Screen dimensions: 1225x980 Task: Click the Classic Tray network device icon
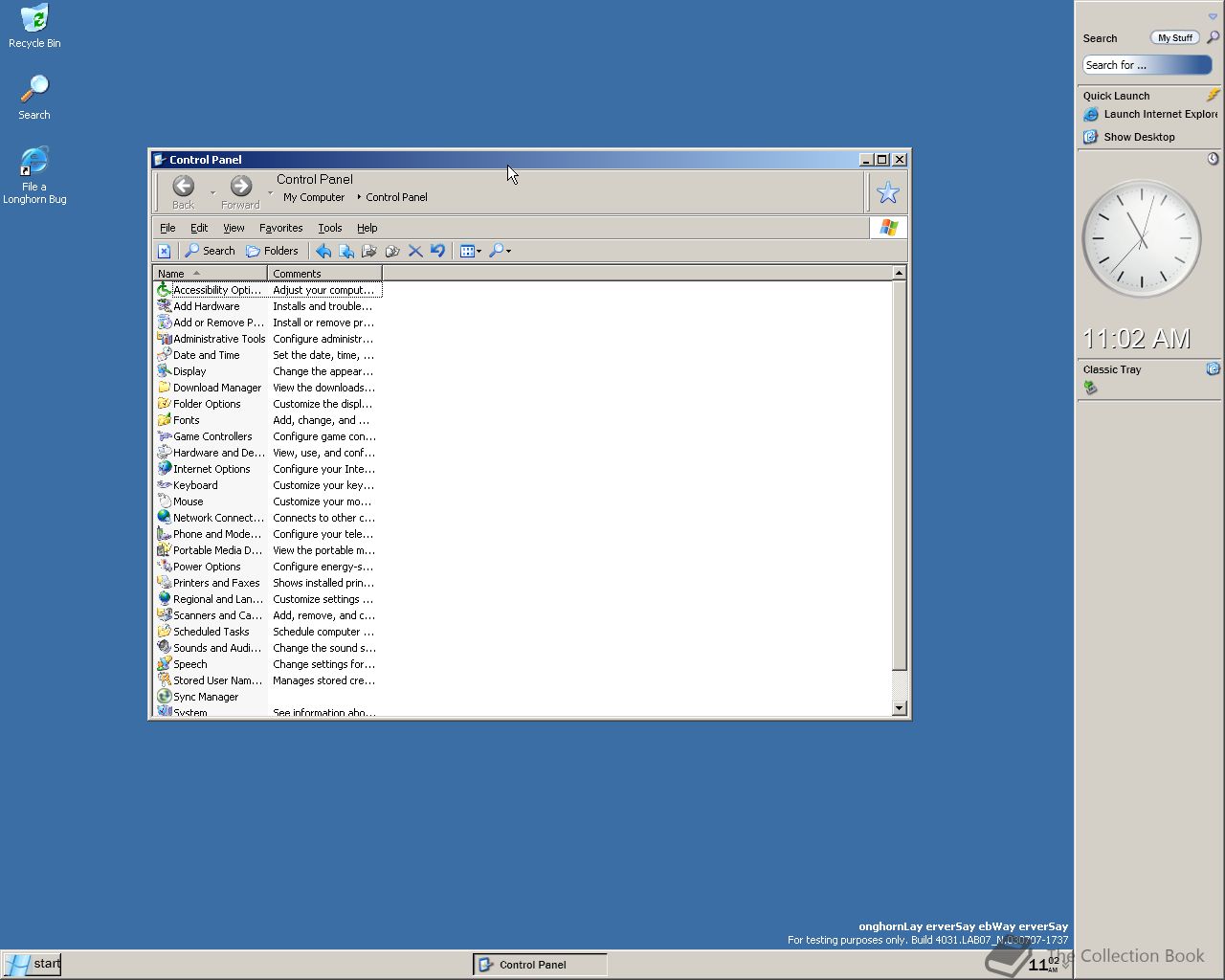point(1090,388)
